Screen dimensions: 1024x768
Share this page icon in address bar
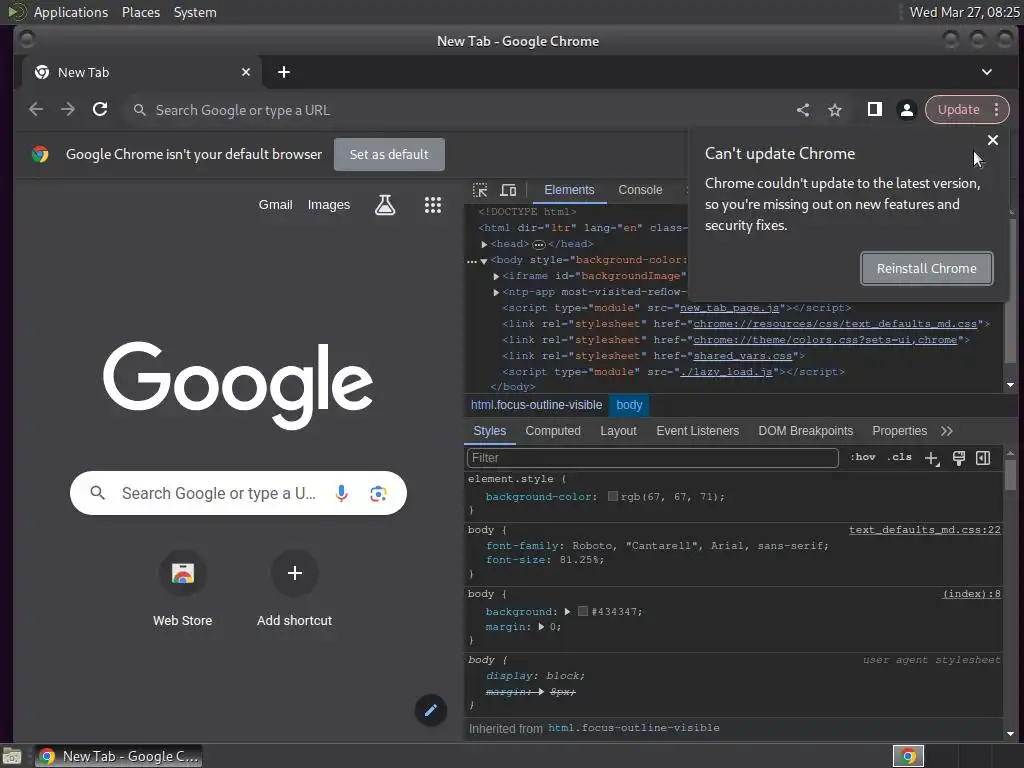(x=803, y=110)
